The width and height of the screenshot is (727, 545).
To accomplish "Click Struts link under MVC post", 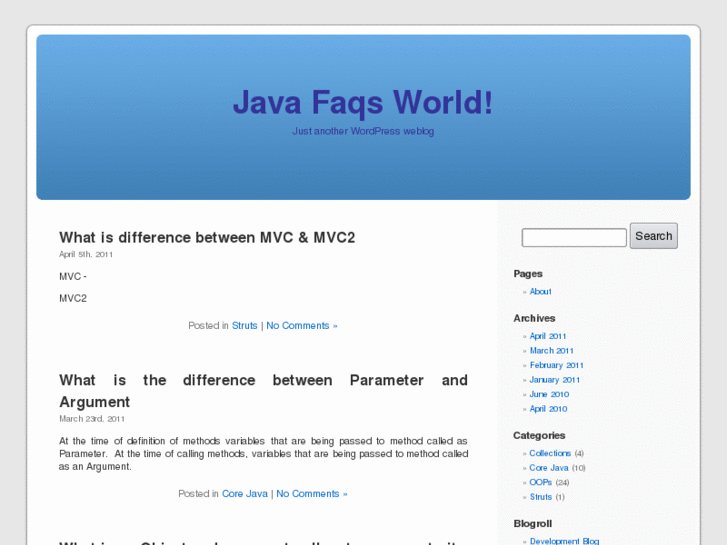I will (244, 326).
